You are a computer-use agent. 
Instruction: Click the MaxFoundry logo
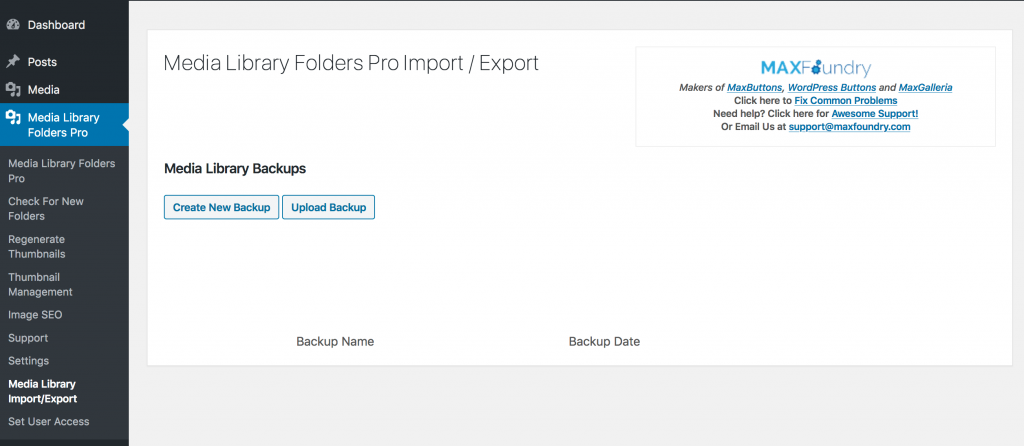[x=816, y=68]
